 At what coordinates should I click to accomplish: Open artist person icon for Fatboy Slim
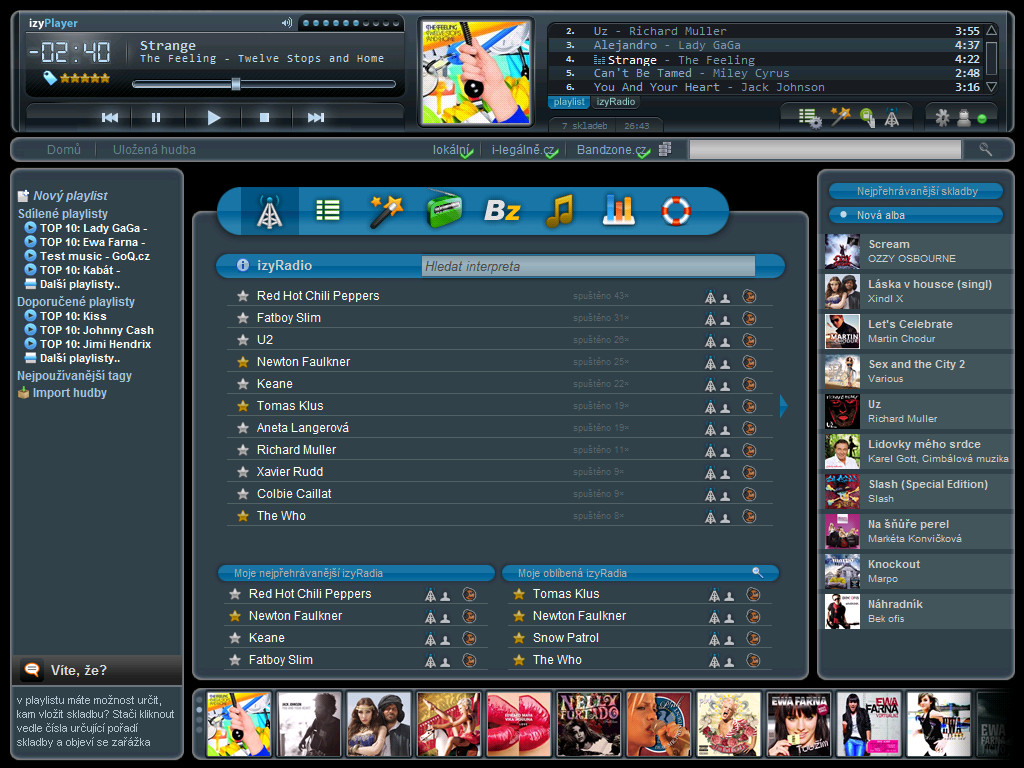(x=725, y=320)
